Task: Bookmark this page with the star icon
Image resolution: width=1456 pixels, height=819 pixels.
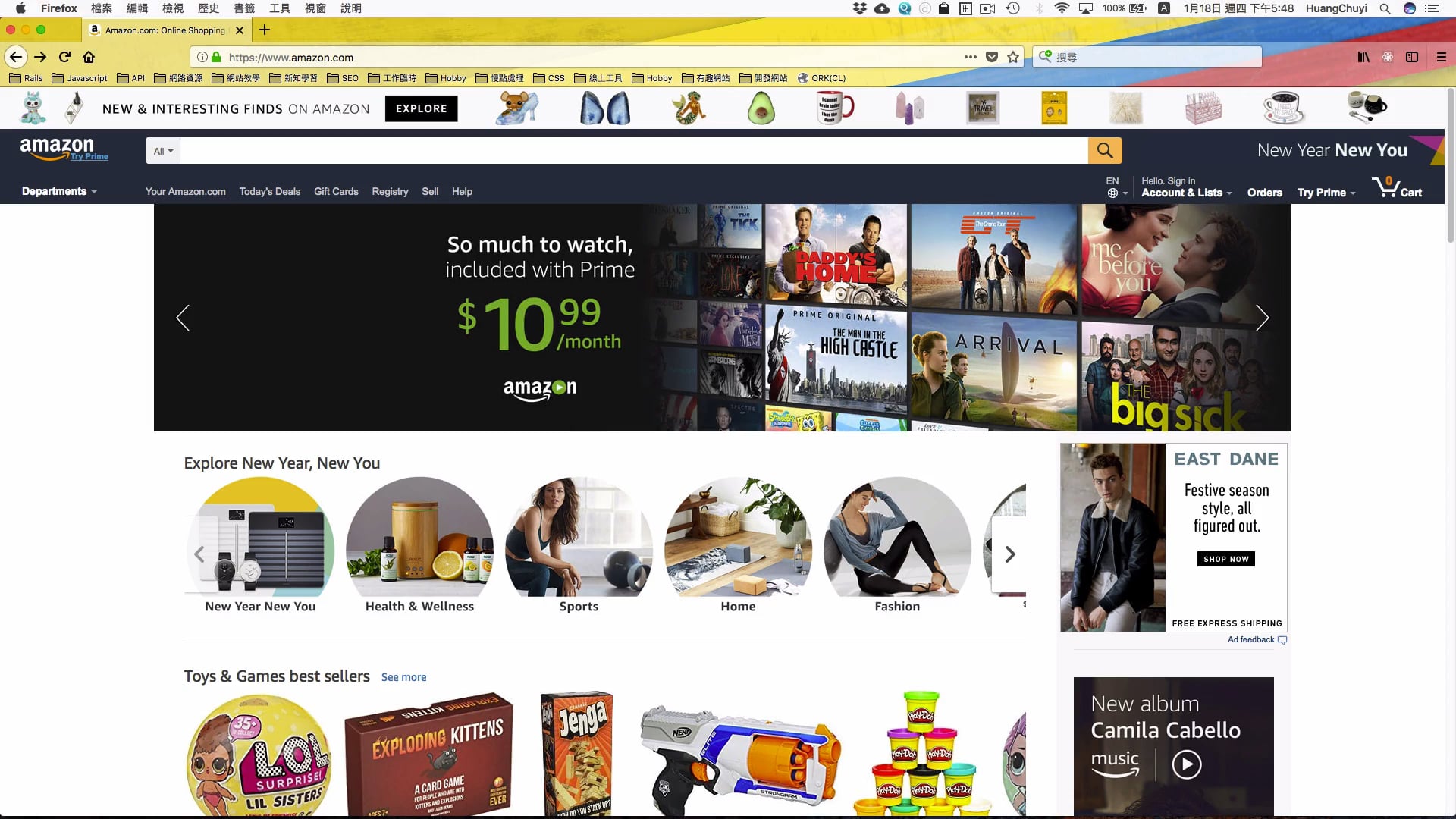Action: pos(1013,57)
